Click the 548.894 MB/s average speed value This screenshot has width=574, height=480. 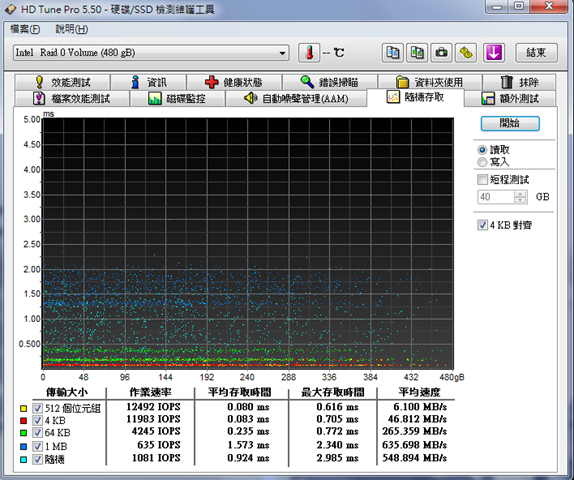pos(414,458)
